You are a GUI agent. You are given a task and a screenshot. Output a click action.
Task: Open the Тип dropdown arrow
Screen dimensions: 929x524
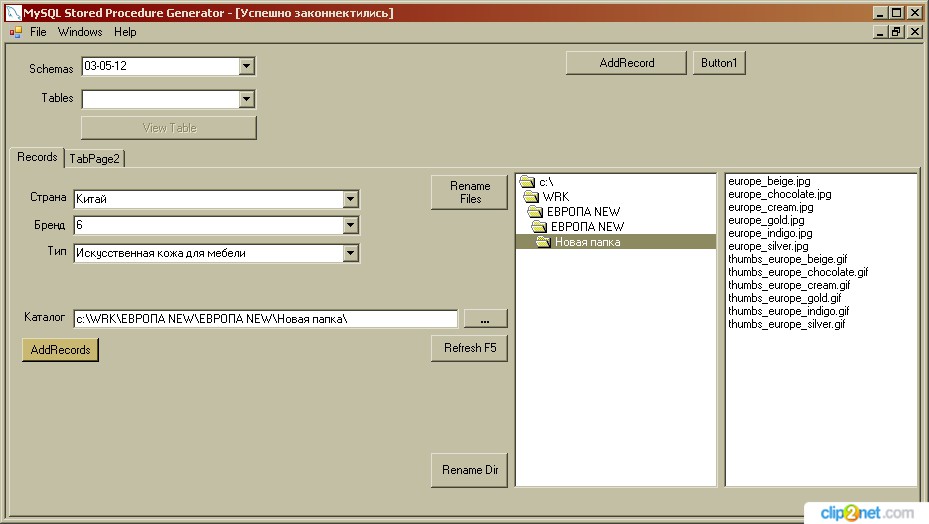tap(350, 253)
